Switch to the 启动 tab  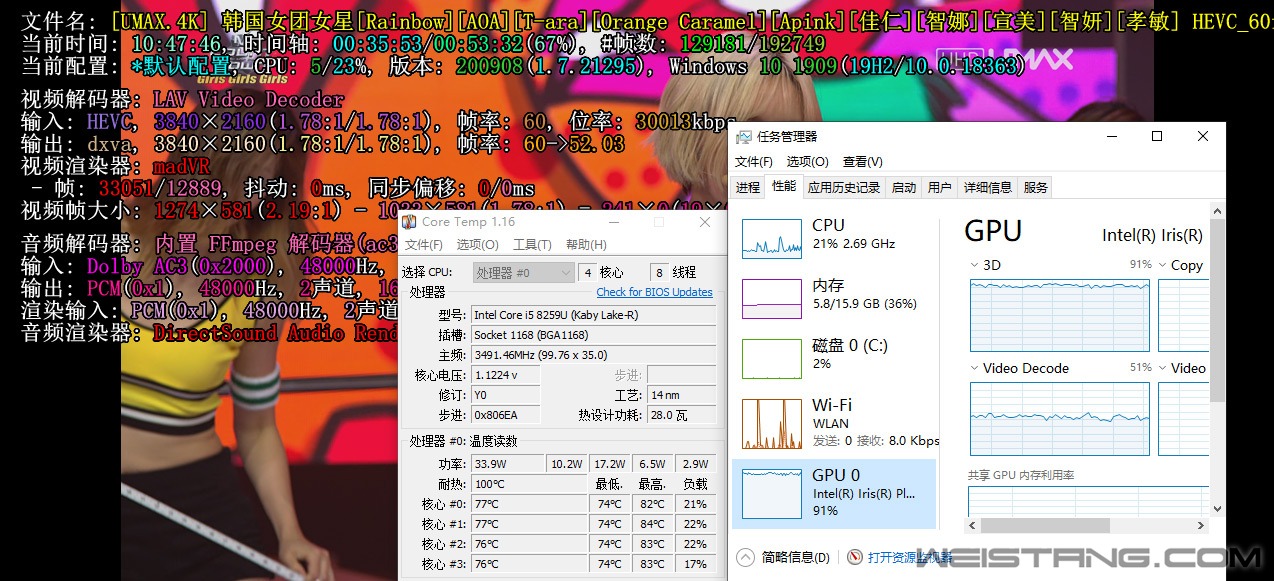click(904, 187)
